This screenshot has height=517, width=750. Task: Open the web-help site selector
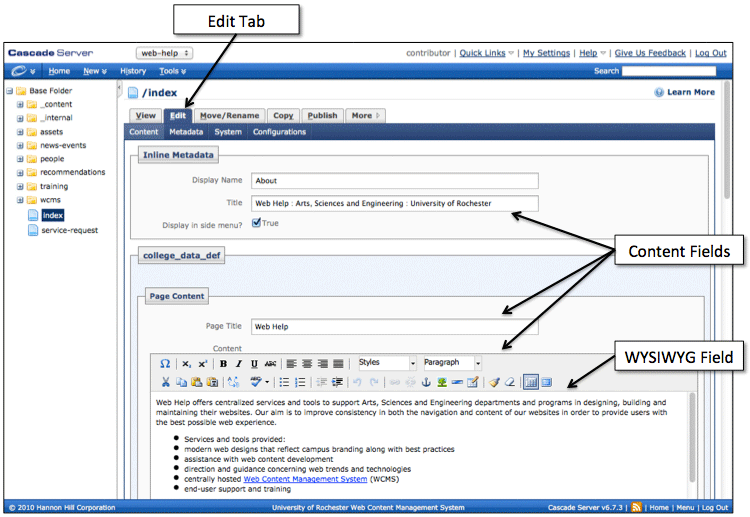[x=165, y=53]
